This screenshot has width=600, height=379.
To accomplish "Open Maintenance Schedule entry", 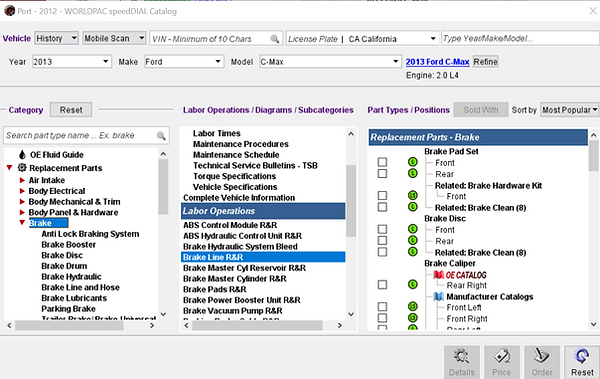I will (236, 155).
